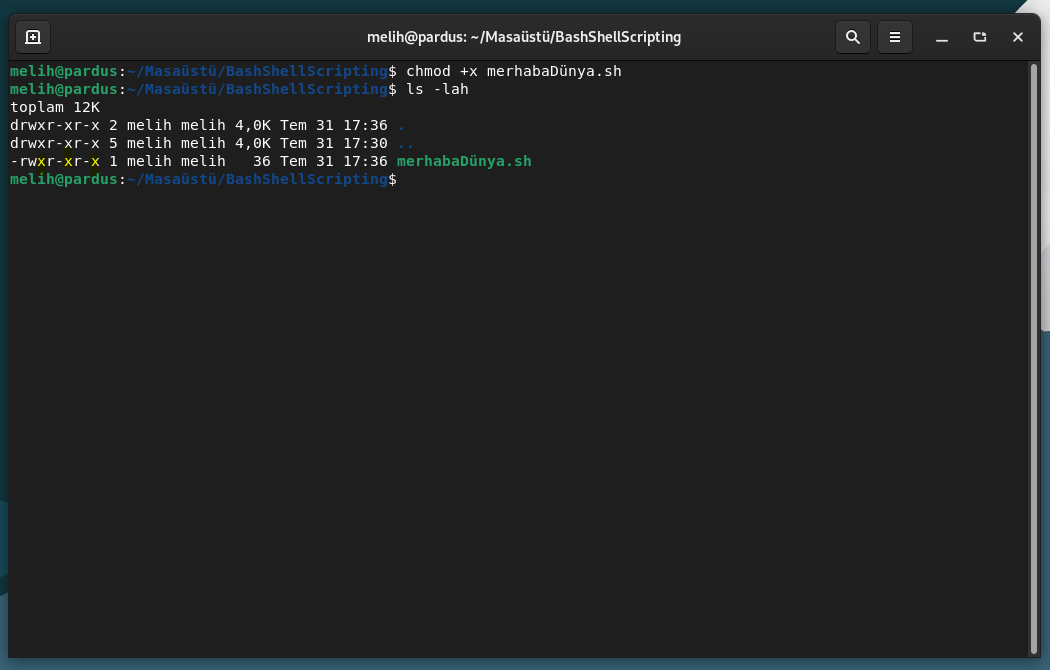
Task: Click the 'drwxr-xr-x 2' directory line
Action: coord(208,125)
